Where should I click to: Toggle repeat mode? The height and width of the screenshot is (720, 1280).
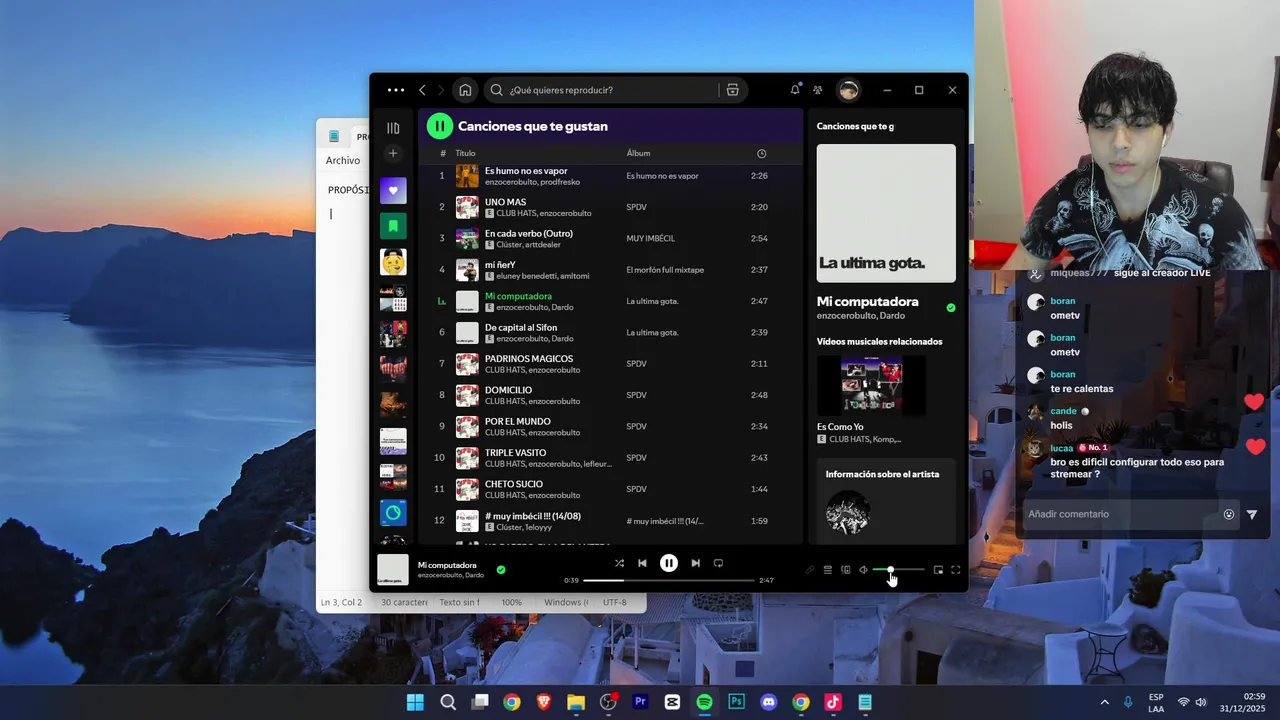point(718,563)
